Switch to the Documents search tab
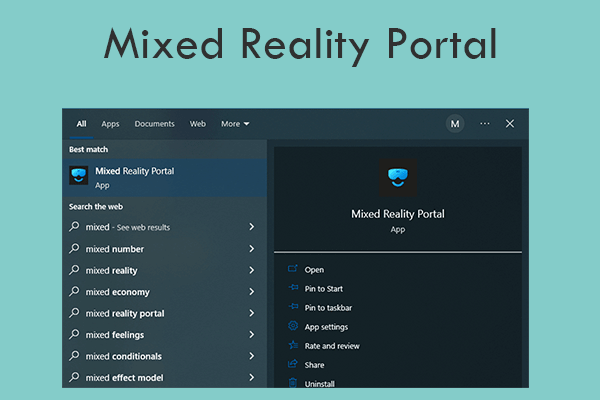 [x=154, y=124]
